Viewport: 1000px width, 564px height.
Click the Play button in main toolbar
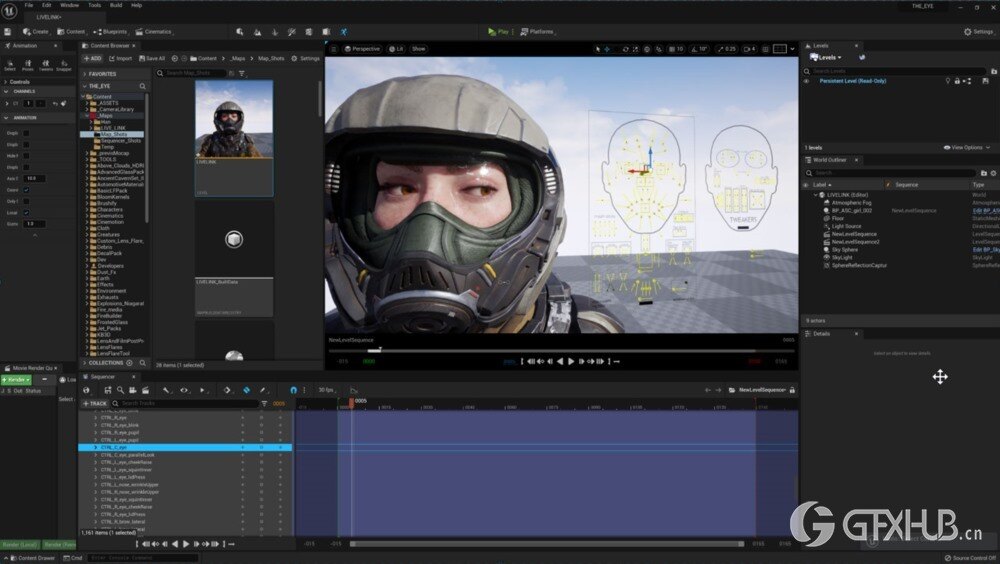pyautogui.click(x=499, y=31)
